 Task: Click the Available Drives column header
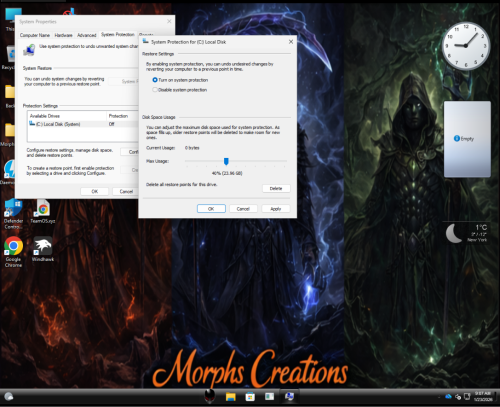(67, 116)
